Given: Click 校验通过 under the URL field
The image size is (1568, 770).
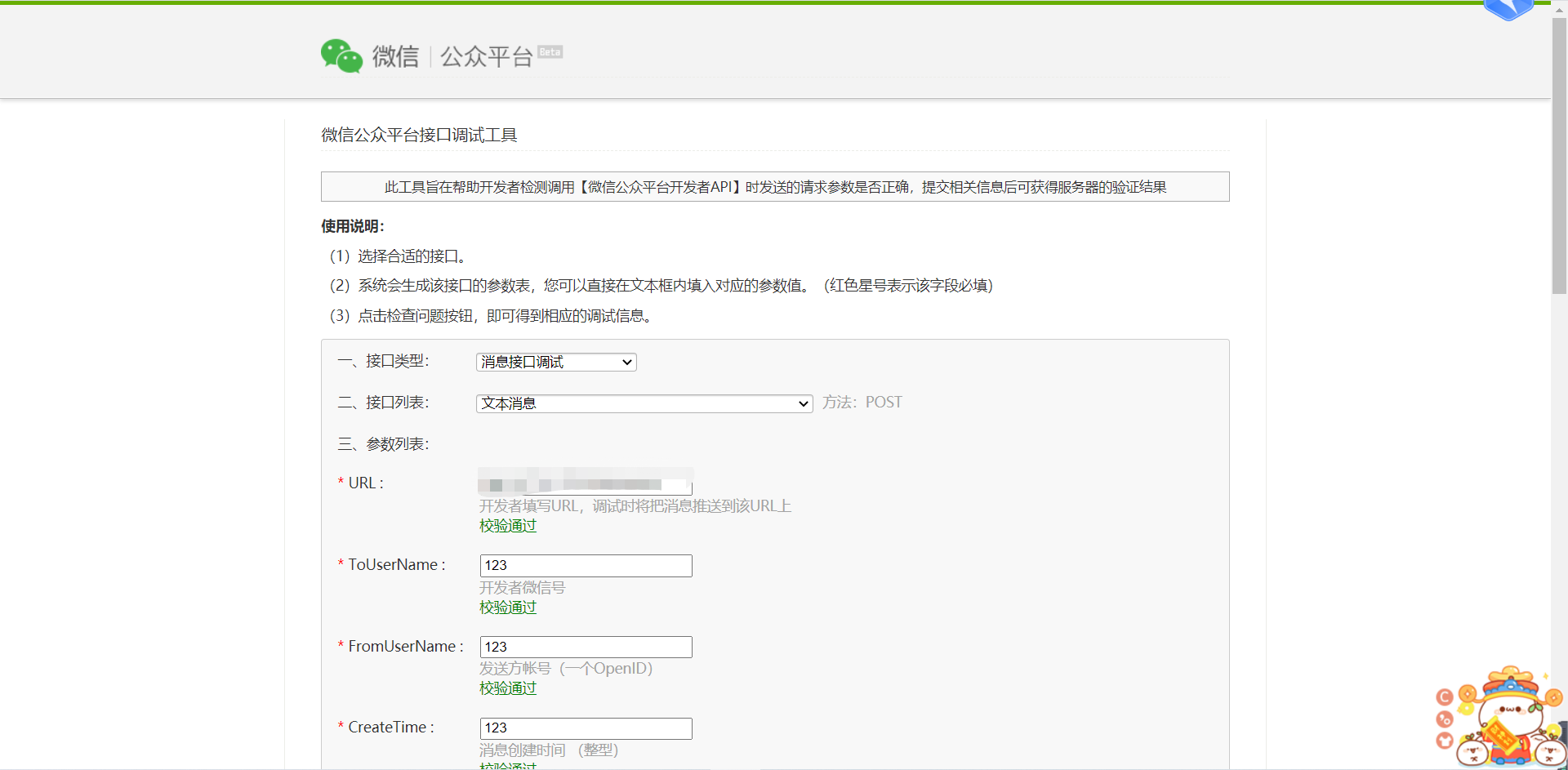Looking at the screenshot, I should (508, 526).
